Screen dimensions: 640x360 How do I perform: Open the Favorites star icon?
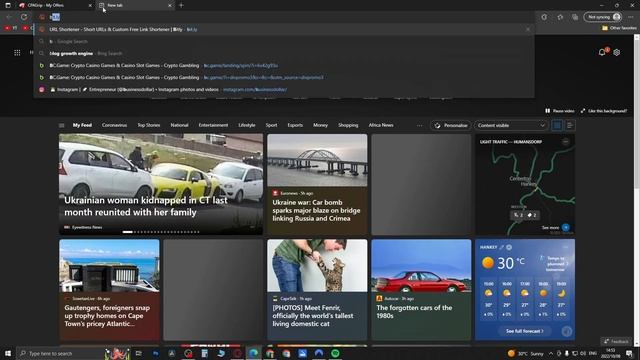(560, 17)
